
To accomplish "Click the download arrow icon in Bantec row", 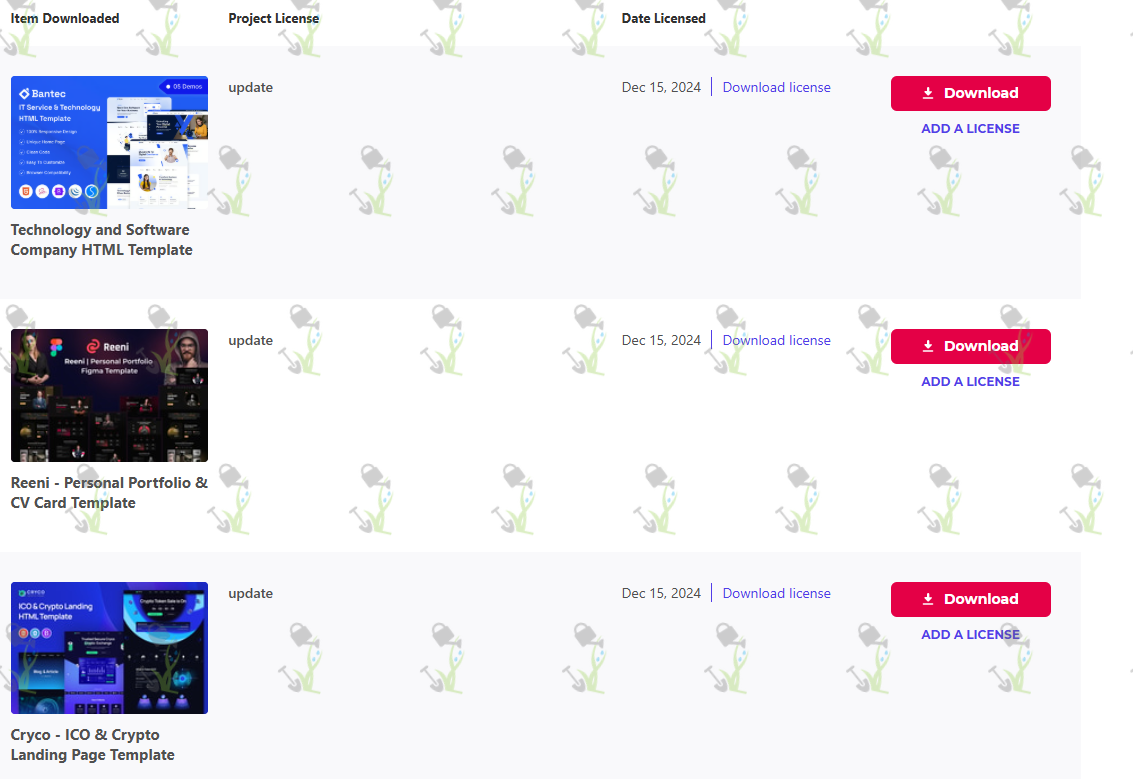I will [928, 93].
